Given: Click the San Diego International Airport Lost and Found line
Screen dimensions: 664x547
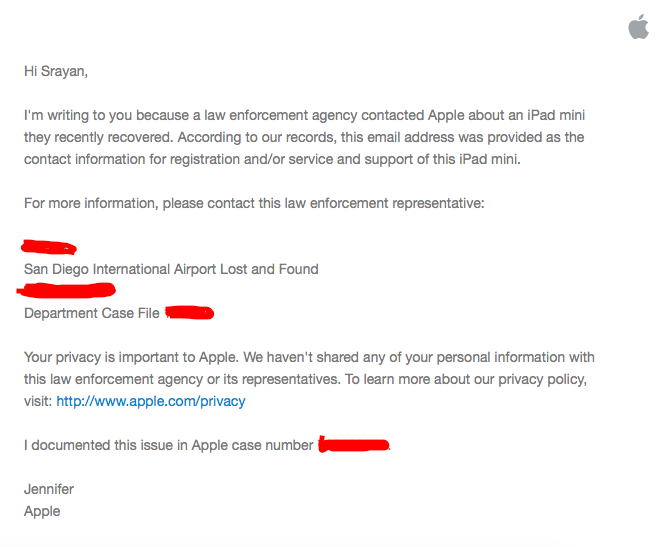Looking at the screenshot, I should pyautogui.click(x=171, y=269).
